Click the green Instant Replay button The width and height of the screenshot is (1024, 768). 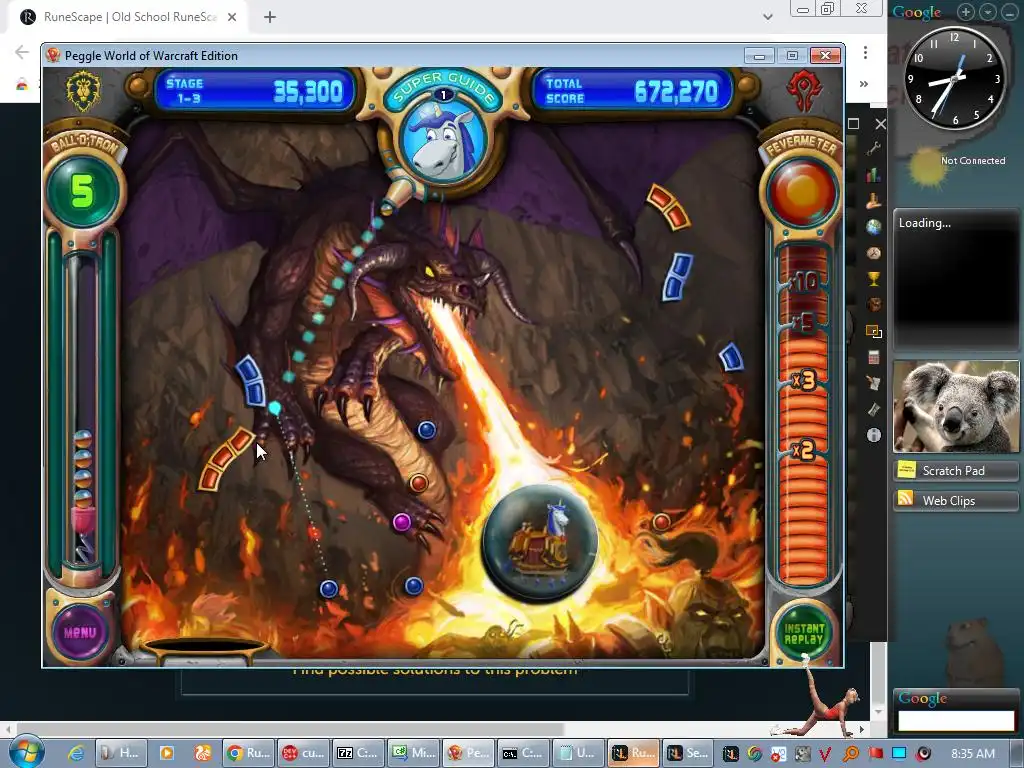tap(804, 633)
